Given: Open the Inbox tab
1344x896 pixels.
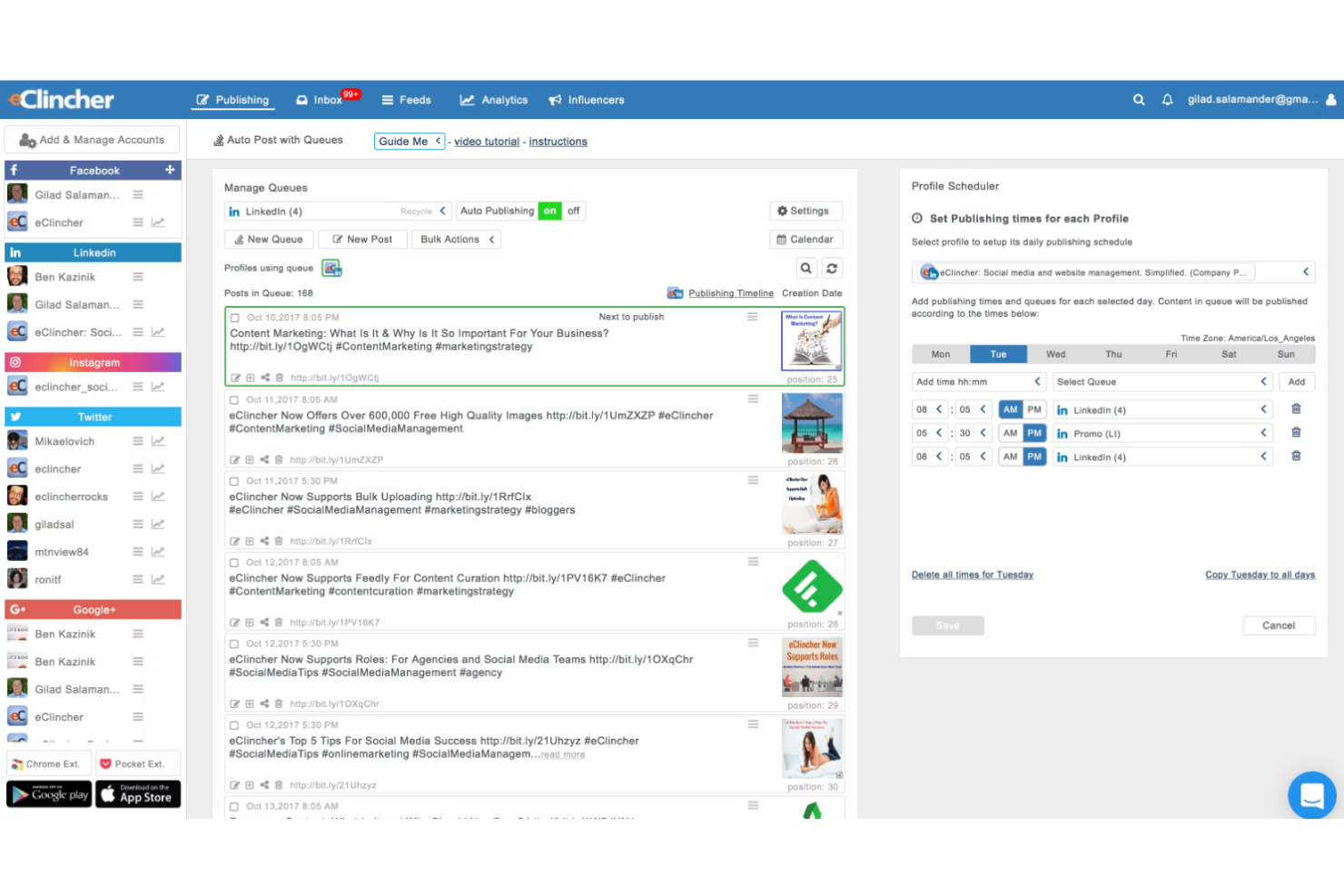Looking at the screenshot, I should (320, 100).
